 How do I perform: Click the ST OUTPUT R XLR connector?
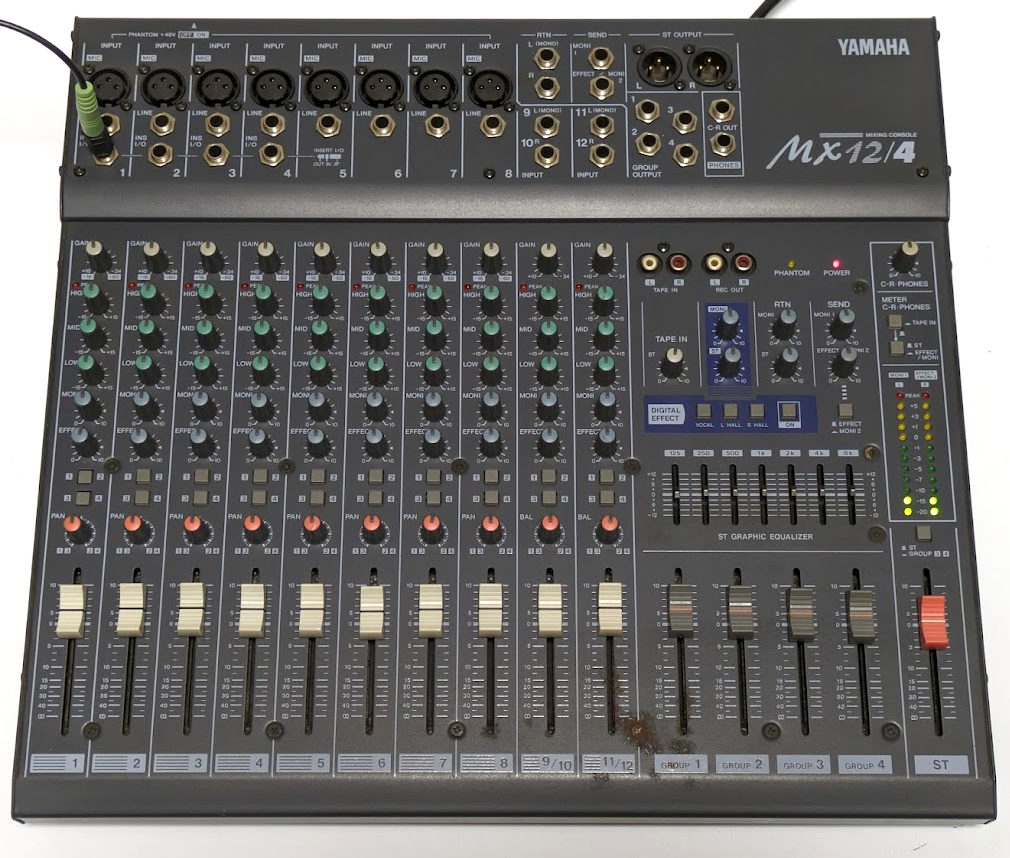[x=710, y=65]
